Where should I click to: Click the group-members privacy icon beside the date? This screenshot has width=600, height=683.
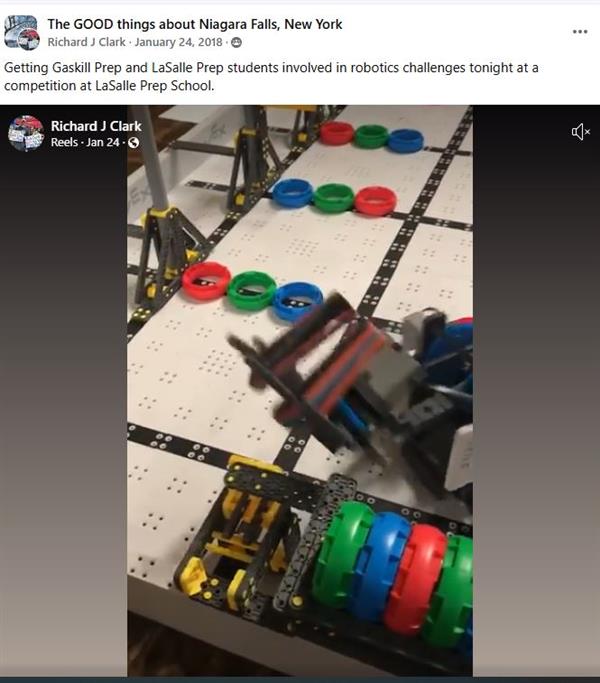pyautogui.click(x=236, y=42)
